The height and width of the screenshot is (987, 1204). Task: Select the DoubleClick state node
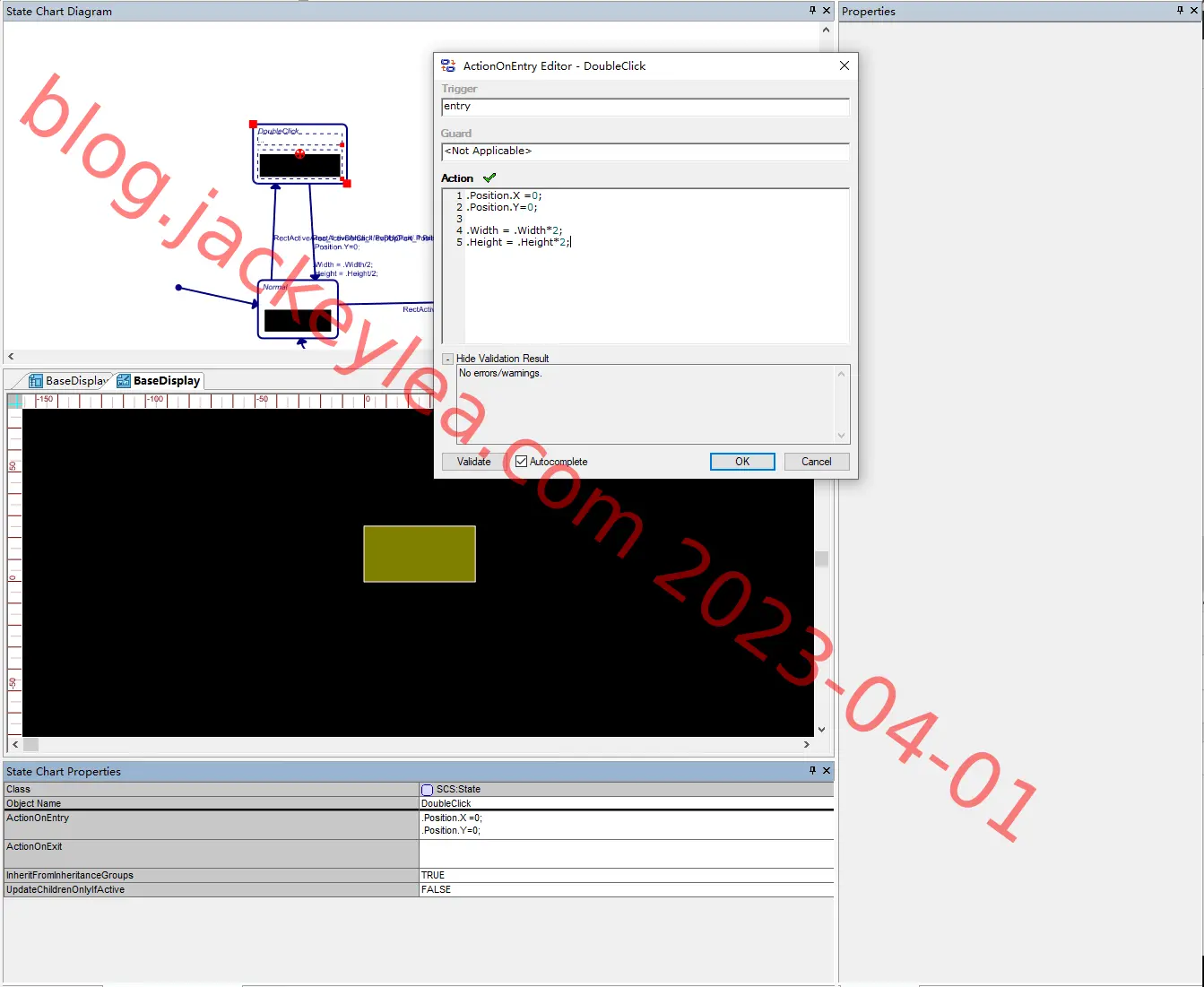pyautogui.click(x=299, y=154)
